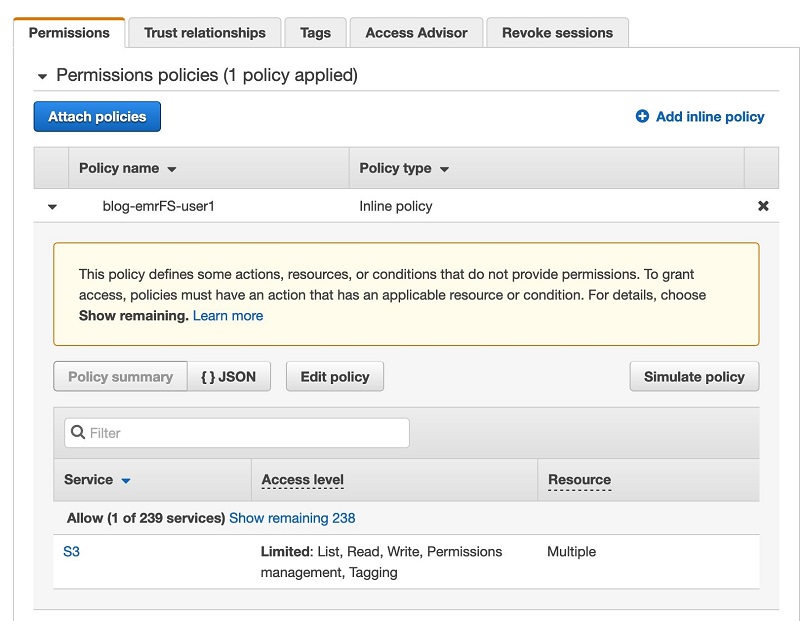Viewport: 800px width, 621px height.
Task: Click the Edit policy button
Action: (x=335, y=377)
